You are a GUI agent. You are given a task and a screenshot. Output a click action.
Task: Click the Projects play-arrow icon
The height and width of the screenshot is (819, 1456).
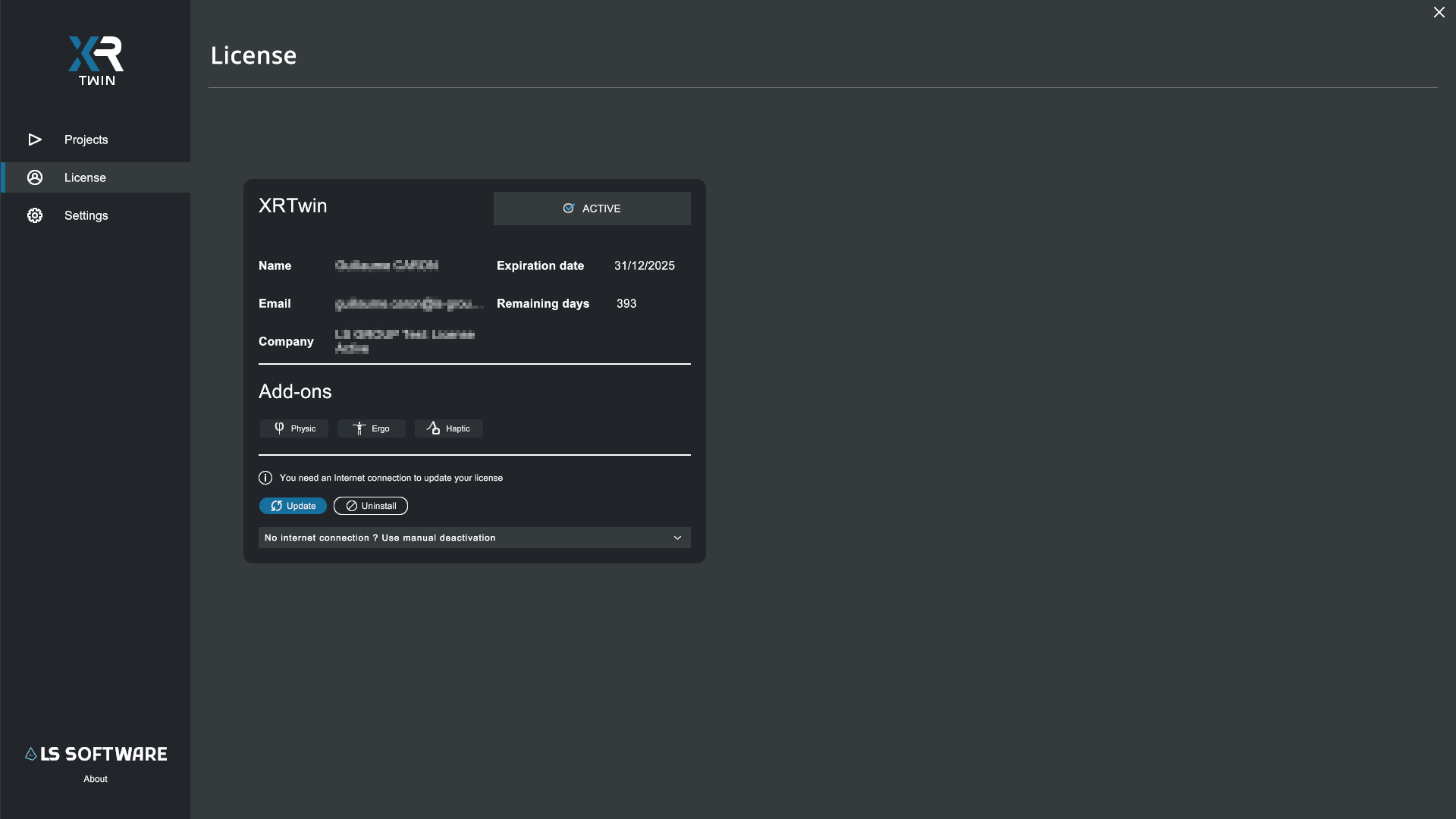[x=35, y=140]
